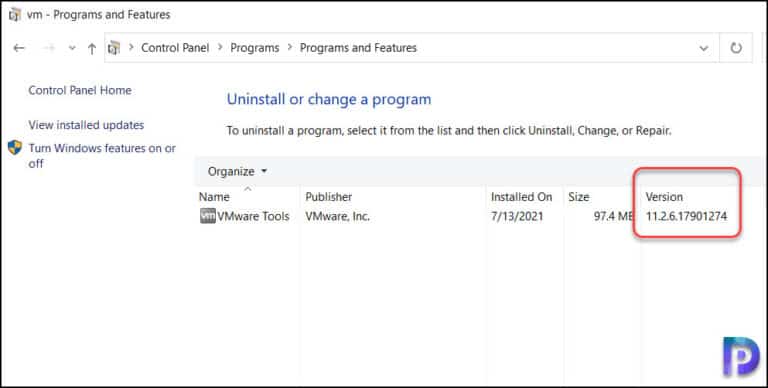
Task: Click the size value 97.4 MB
Action: (x=614, y=216)
